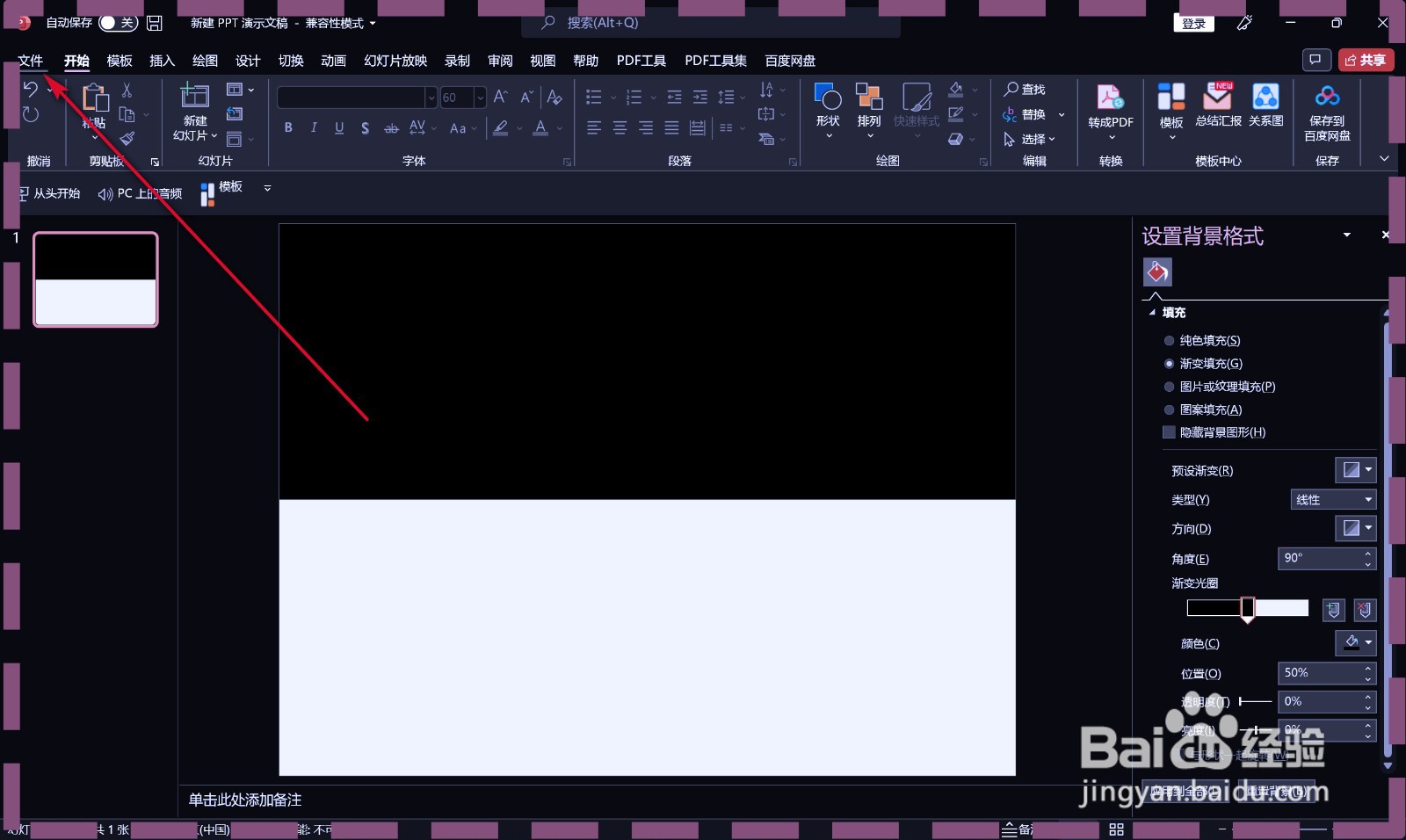Click the numbered list icon

point(634,98)
